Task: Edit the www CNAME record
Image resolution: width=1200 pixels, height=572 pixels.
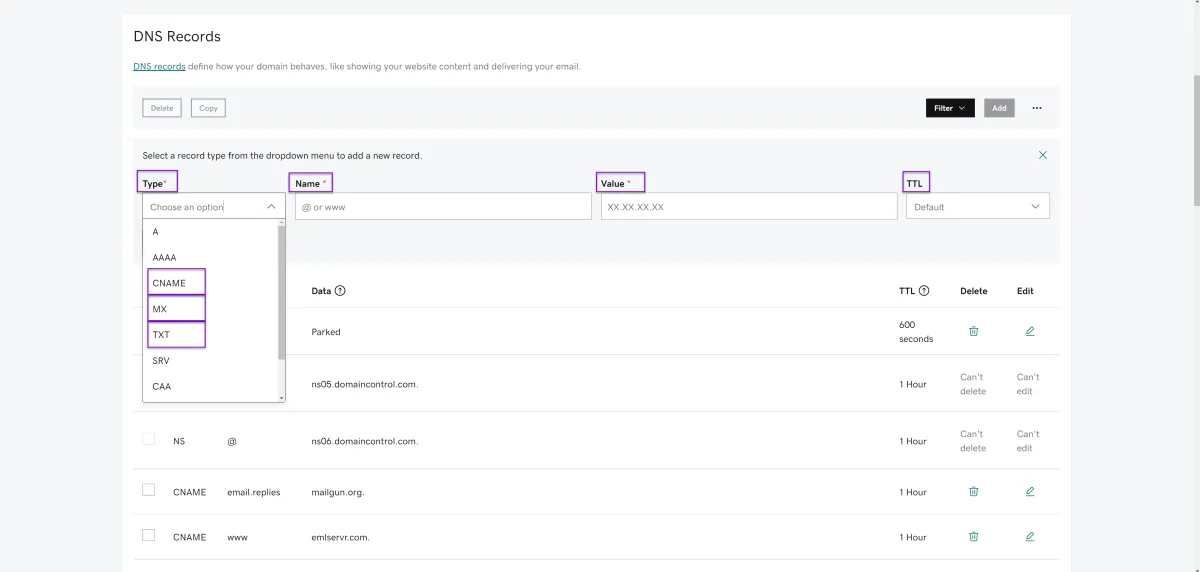Action: pos(1030,537)
